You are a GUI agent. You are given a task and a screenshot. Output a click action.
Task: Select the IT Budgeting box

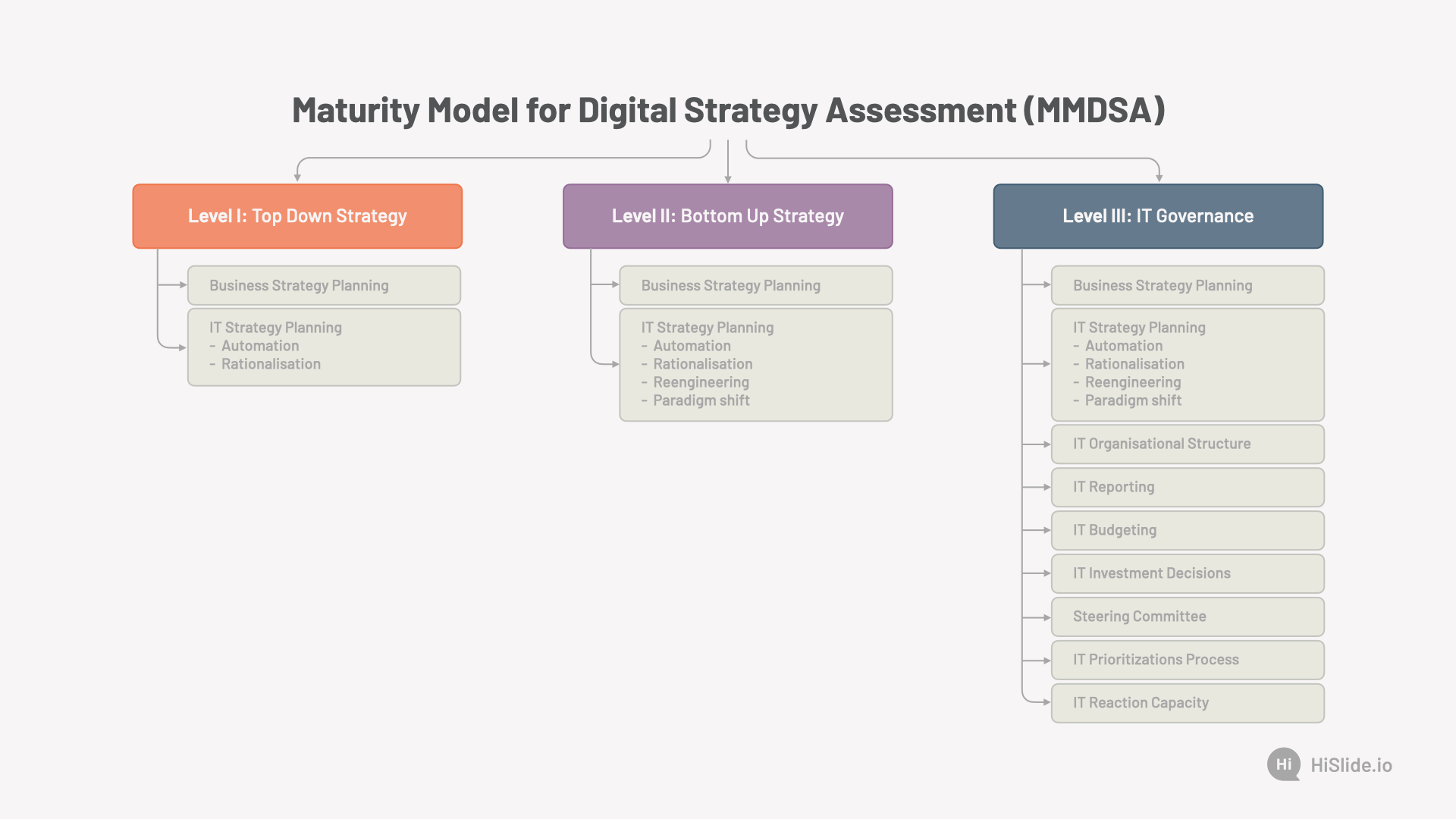point(1188,531)
